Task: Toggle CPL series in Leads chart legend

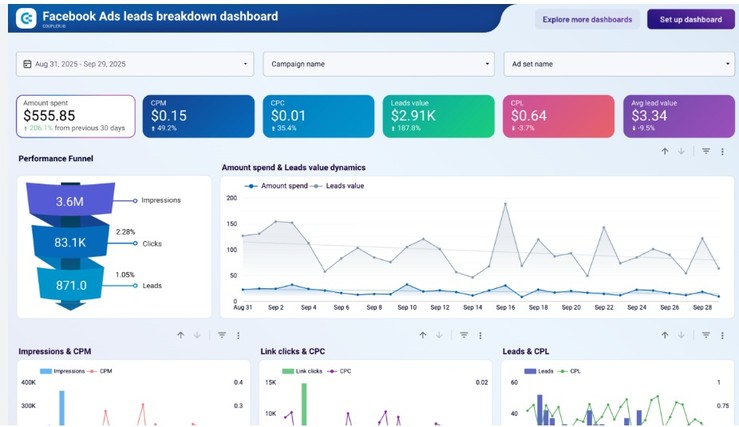Action: [574, 370]
